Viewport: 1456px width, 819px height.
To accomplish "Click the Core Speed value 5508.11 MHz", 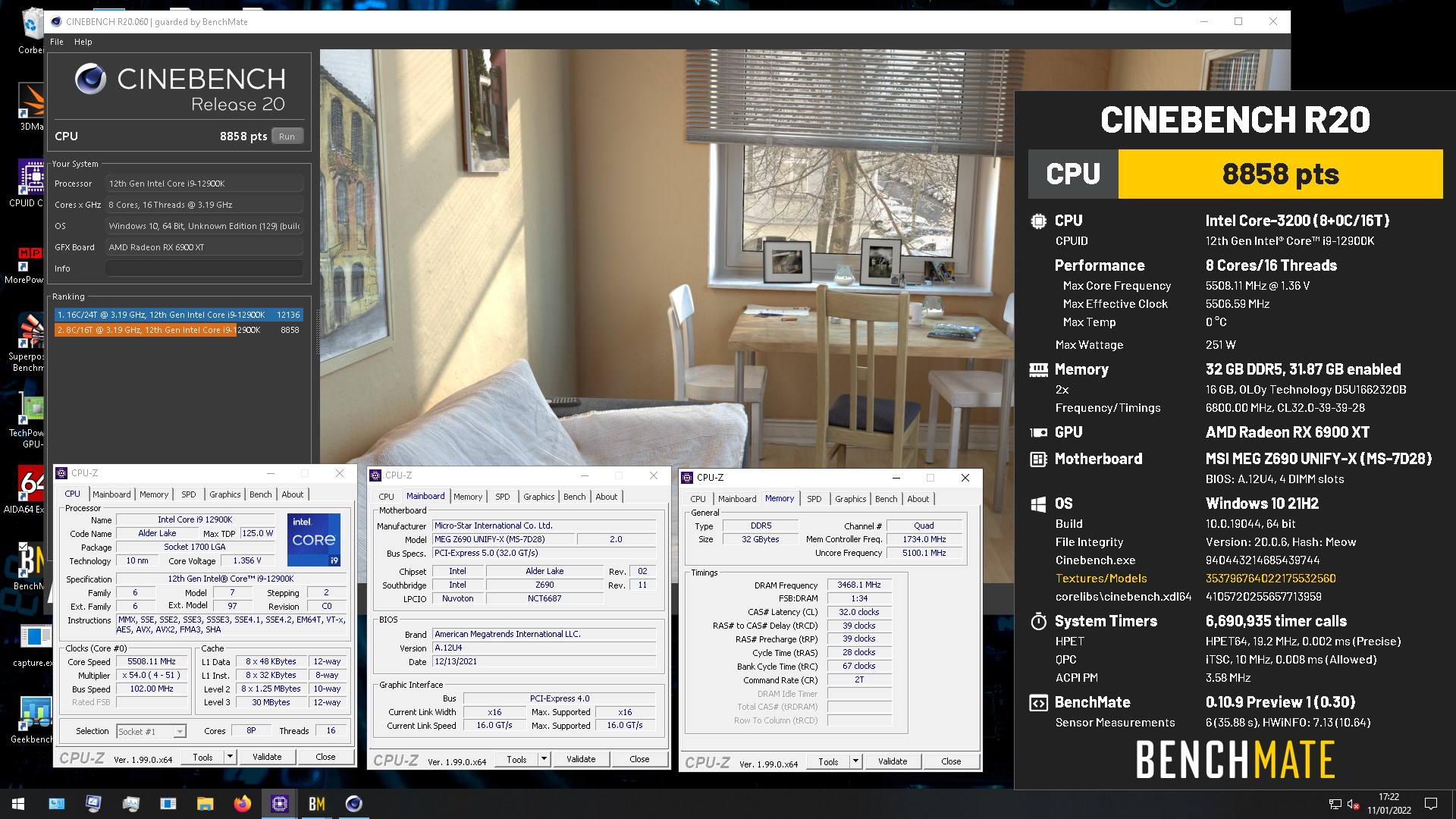I will (x=152, y=661).
